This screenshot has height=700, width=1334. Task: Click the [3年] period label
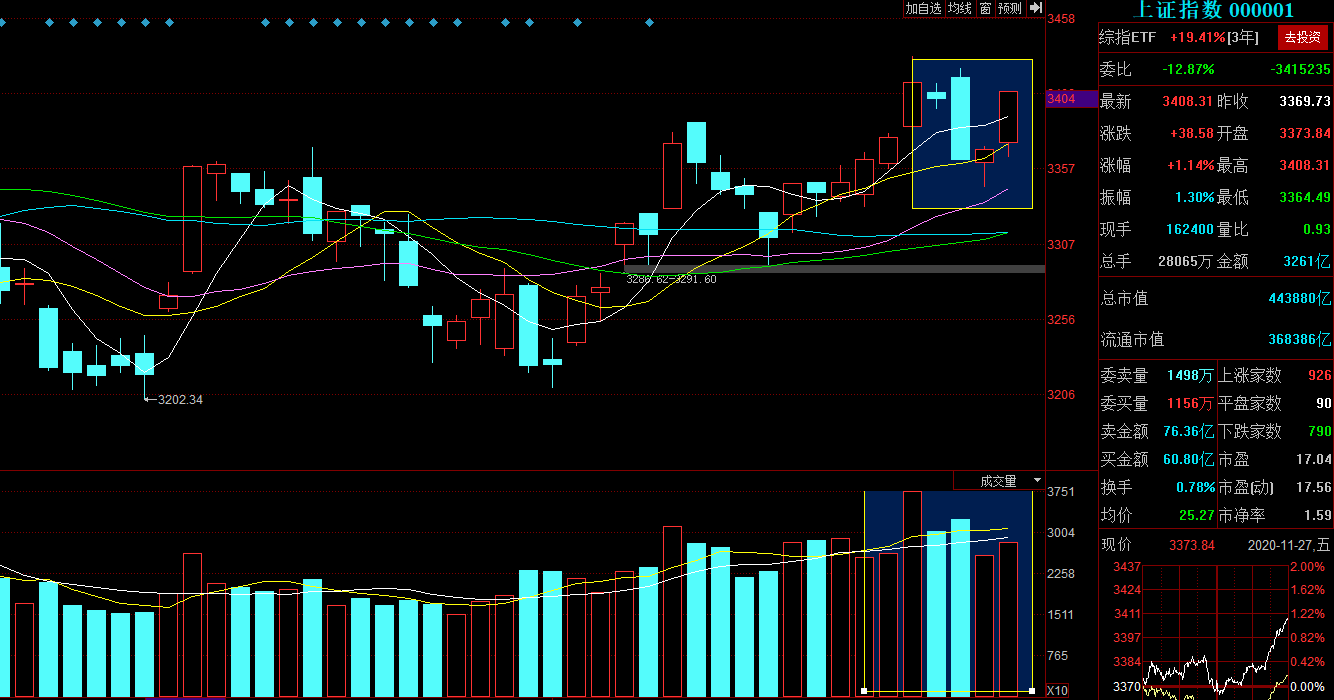coord(1243,37)
